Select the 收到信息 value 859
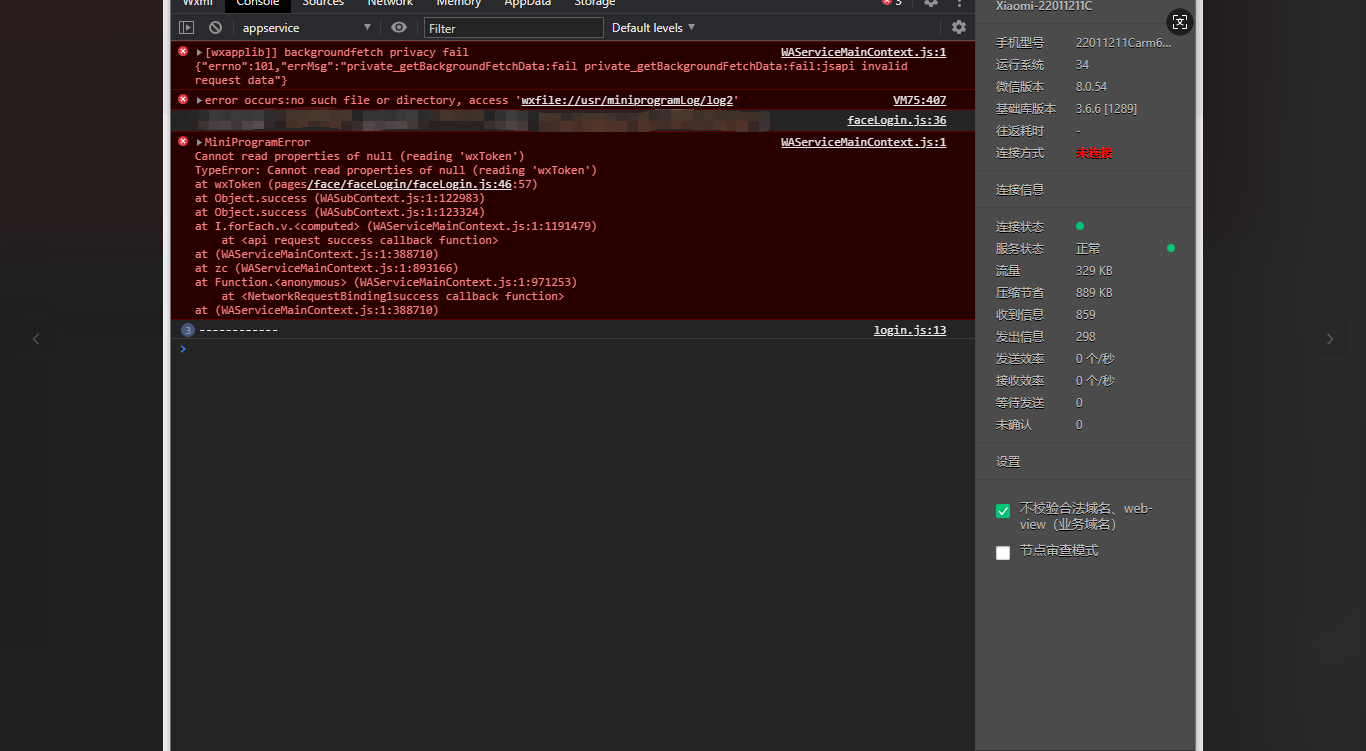Image resolution: width=1366 pixels, height=751 pixels. [1086, 315]
